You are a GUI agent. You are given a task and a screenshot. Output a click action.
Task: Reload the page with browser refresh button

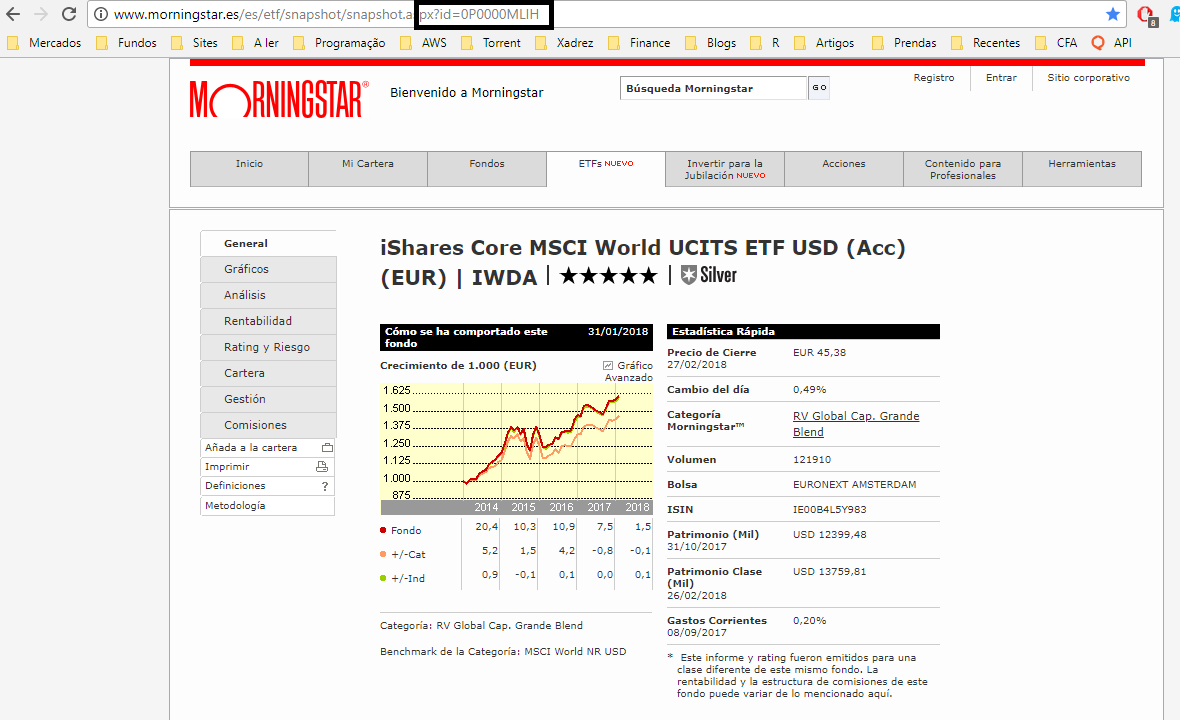click(69, 14)
